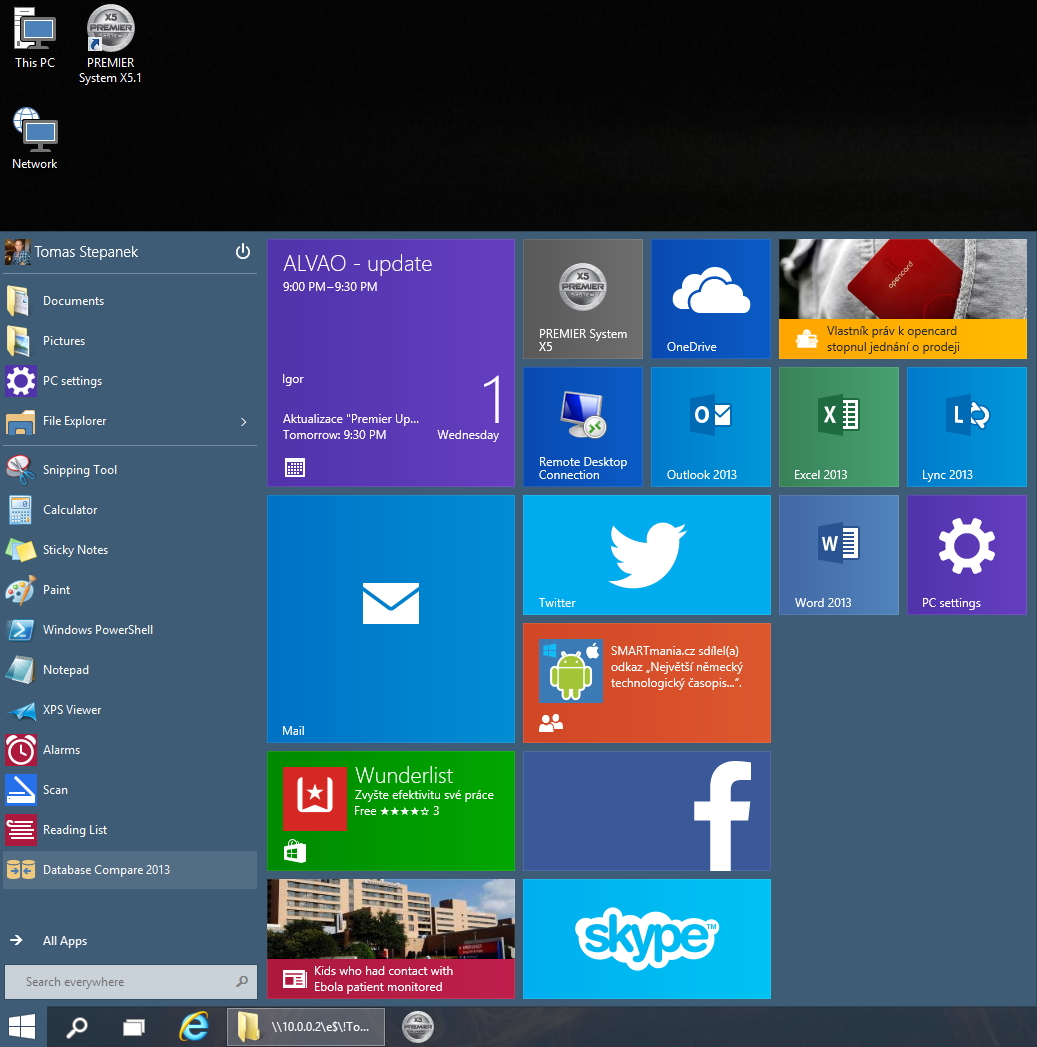The width and height of the screenshot is (1037, 1047).
Task: Switch to the \\10.0.0.2 folder window
Action: coord(306,1027)
